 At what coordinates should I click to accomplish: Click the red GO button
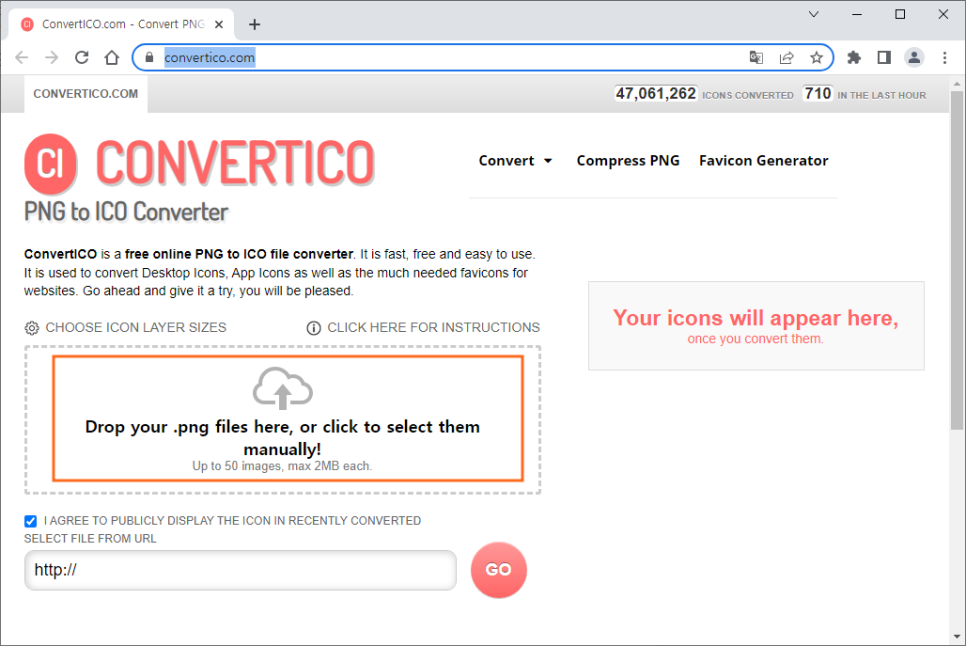click(498, 570)
